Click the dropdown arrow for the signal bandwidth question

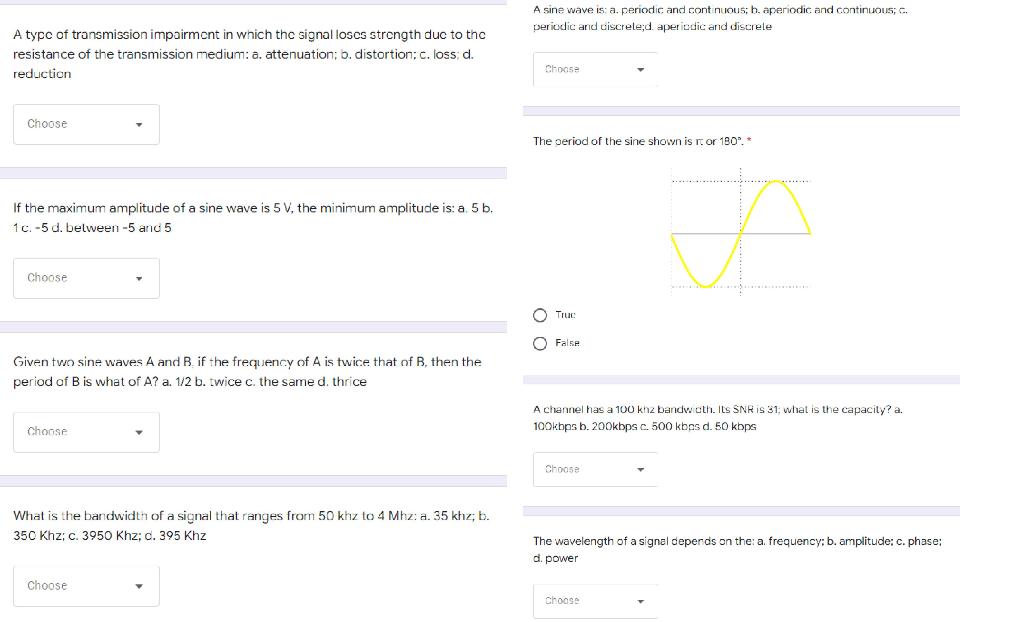pos(139,586)
